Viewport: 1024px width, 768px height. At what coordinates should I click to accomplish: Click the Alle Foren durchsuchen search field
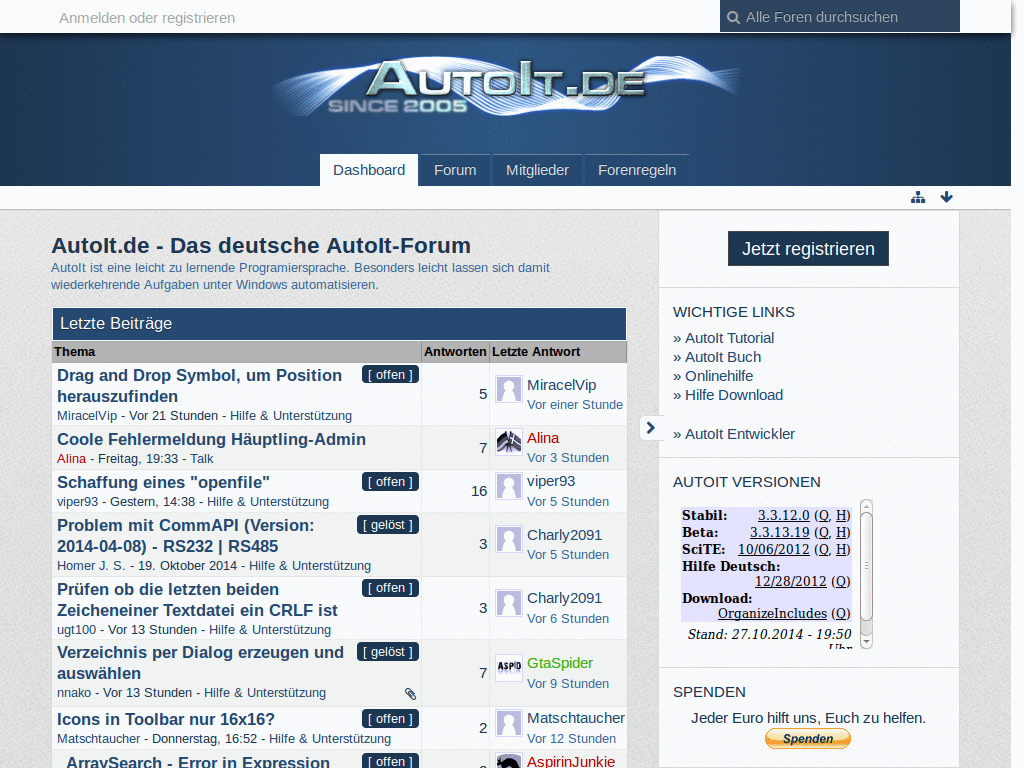point(850,17)
